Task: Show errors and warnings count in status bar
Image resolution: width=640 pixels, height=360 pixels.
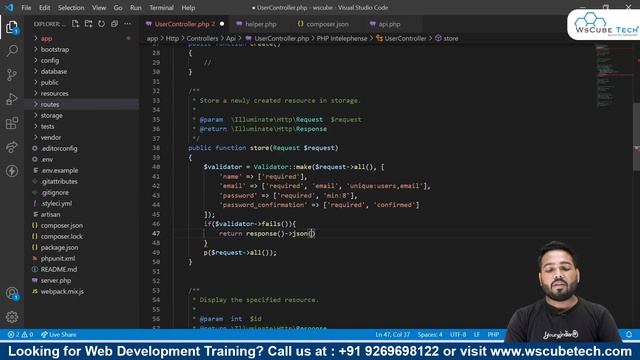Action: tap(20, 334)
